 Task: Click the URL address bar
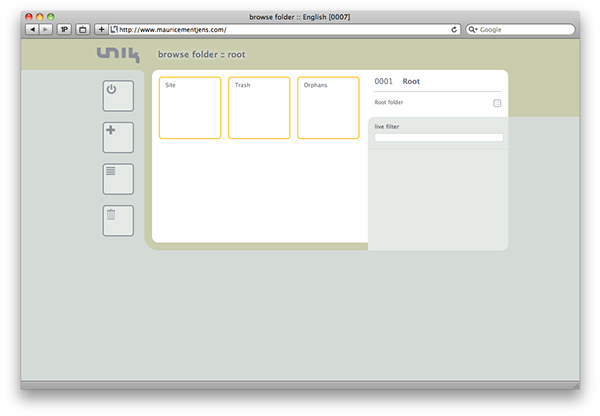point(284,29)
